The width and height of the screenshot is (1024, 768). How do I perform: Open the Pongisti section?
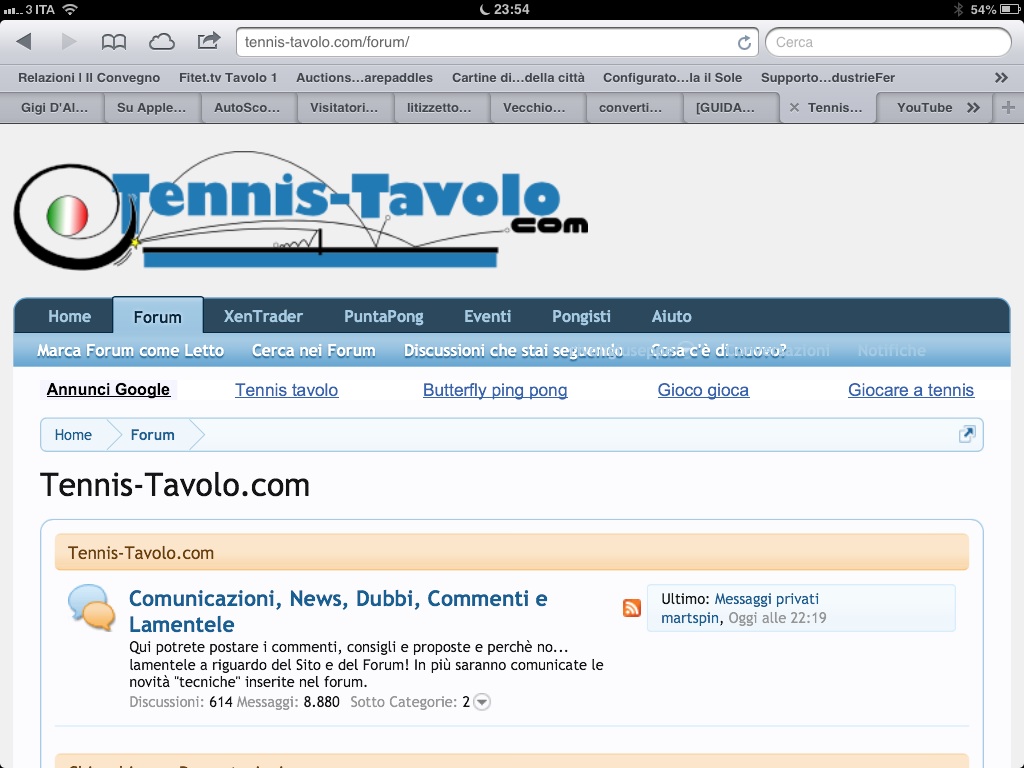tap(581, 317)
